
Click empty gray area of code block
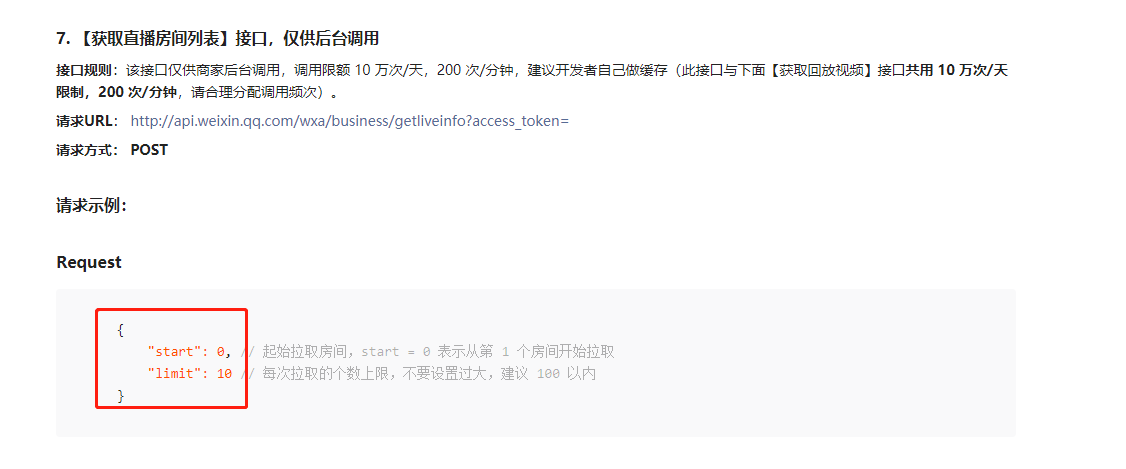[790, 402]
